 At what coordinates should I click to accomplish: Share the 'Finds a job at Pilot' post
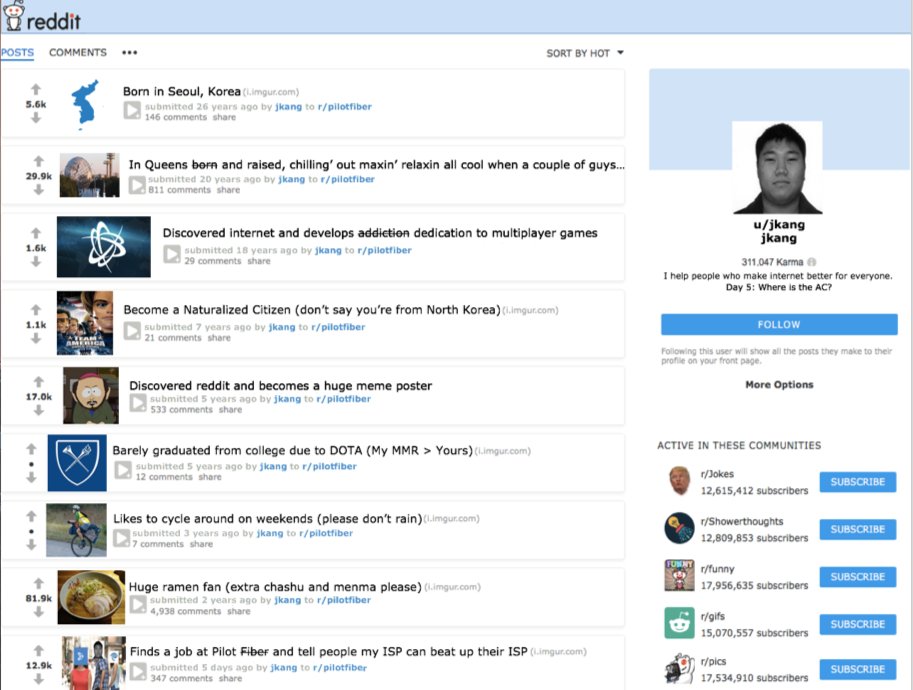point(230,678)
